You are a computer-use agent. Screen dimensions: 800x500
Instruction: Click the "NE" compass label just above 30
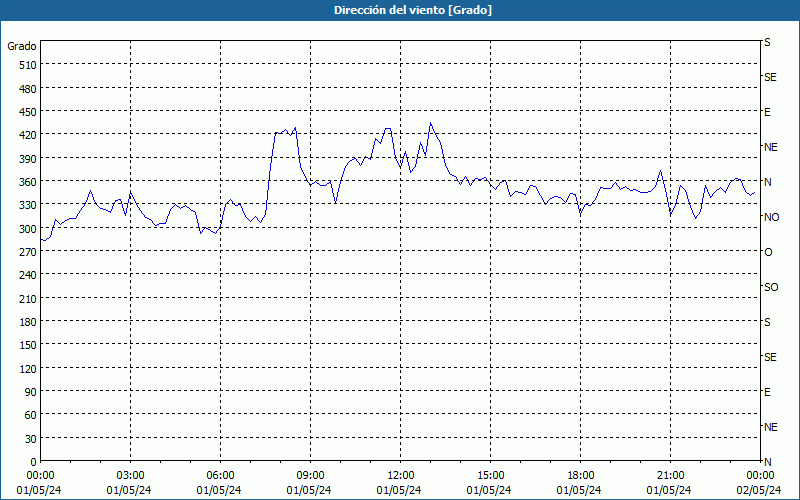coord(771,427)
